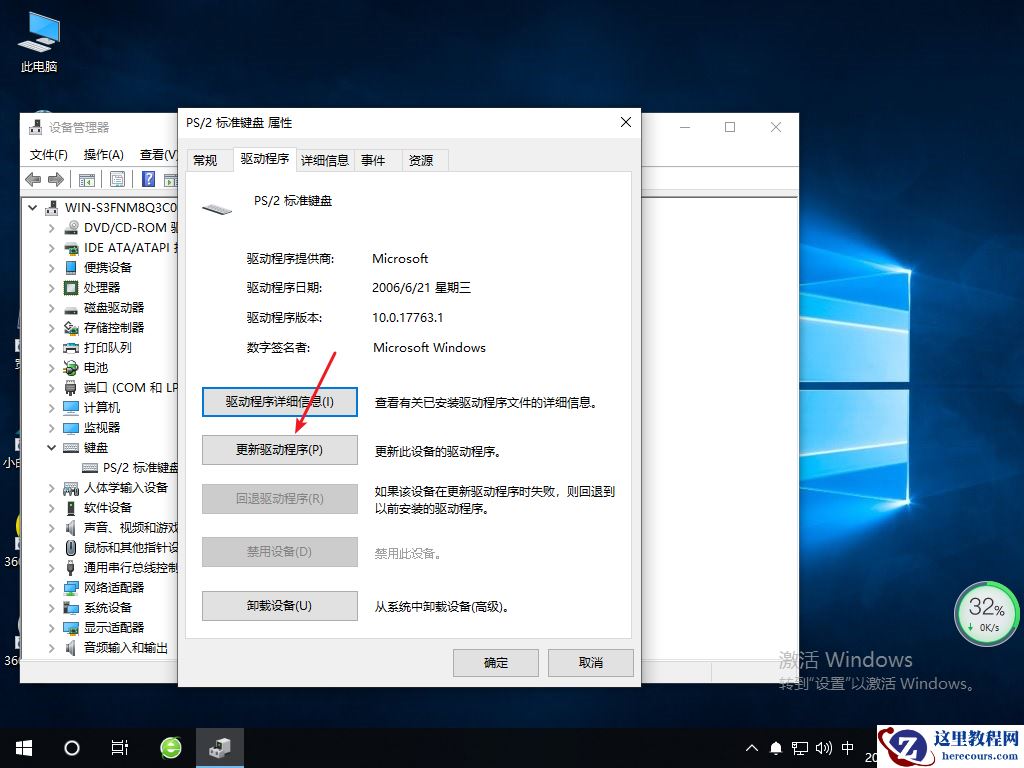Click the 360 speedup ball showing 32%

click(x=986, y=612)
